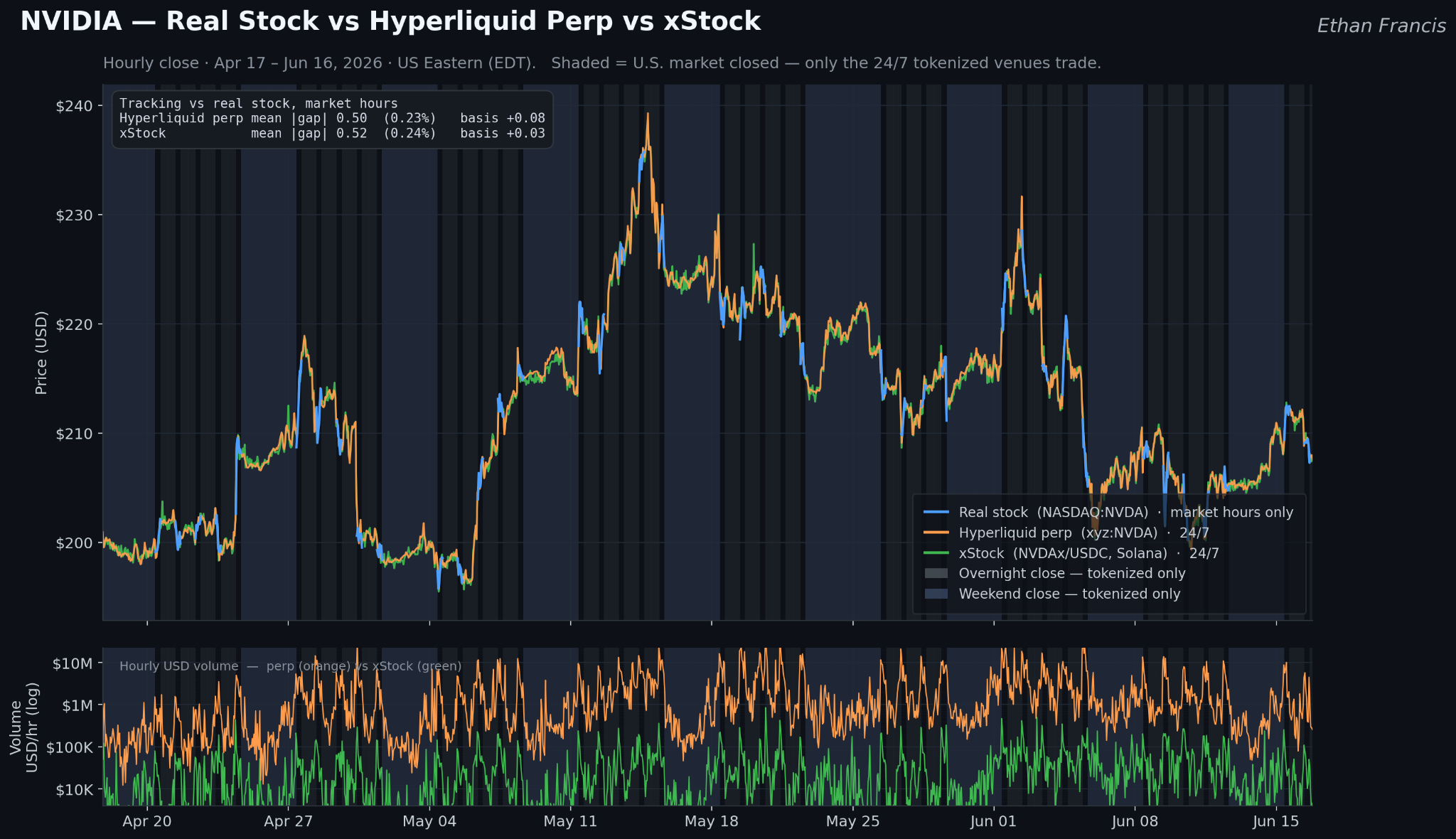Screen dimensions: 1456x839
Task: Click the $10K volume axis label
Action: coord(73,790)
